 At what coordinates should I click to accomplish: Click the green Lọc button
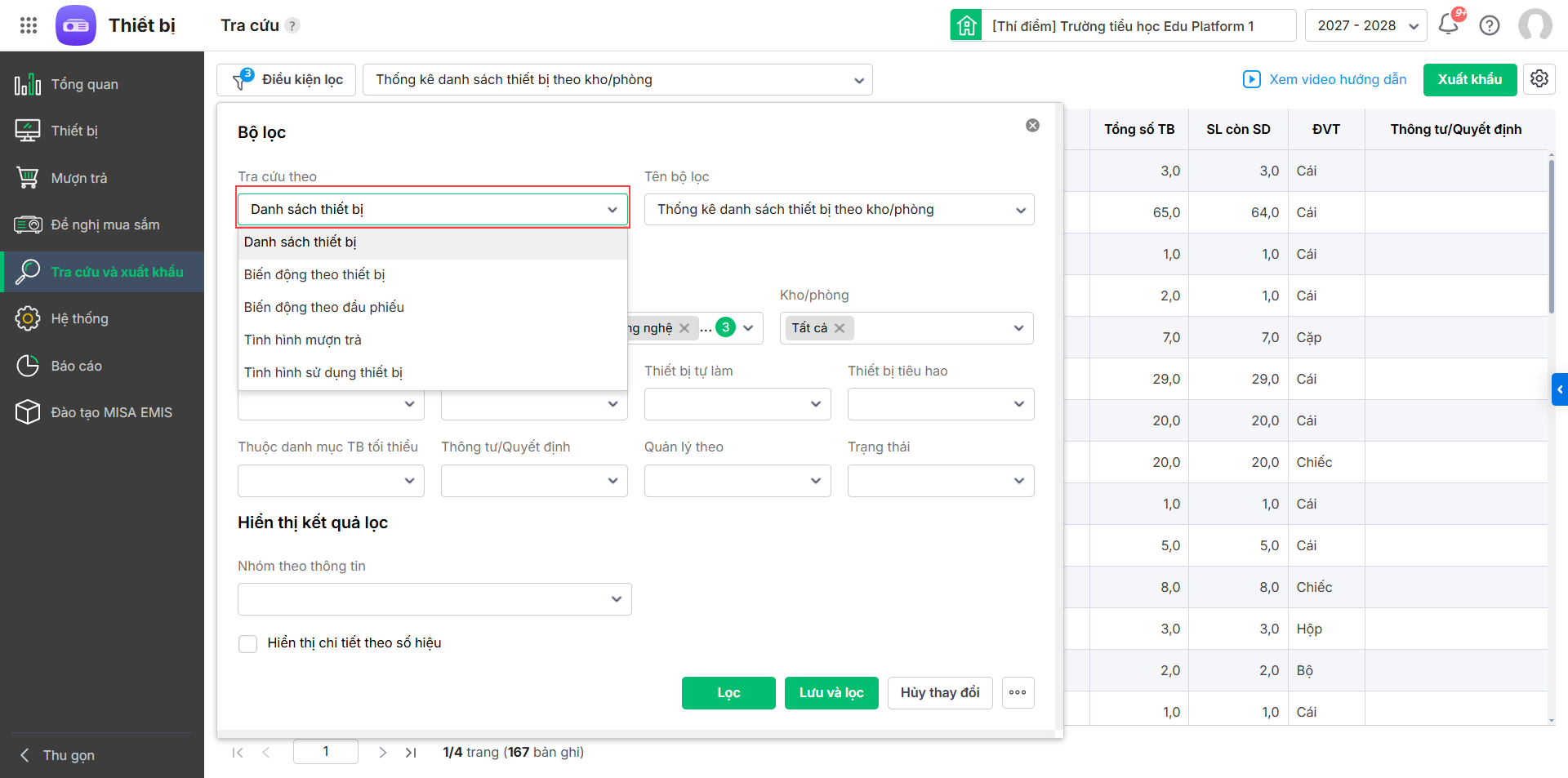coord(728,693)
